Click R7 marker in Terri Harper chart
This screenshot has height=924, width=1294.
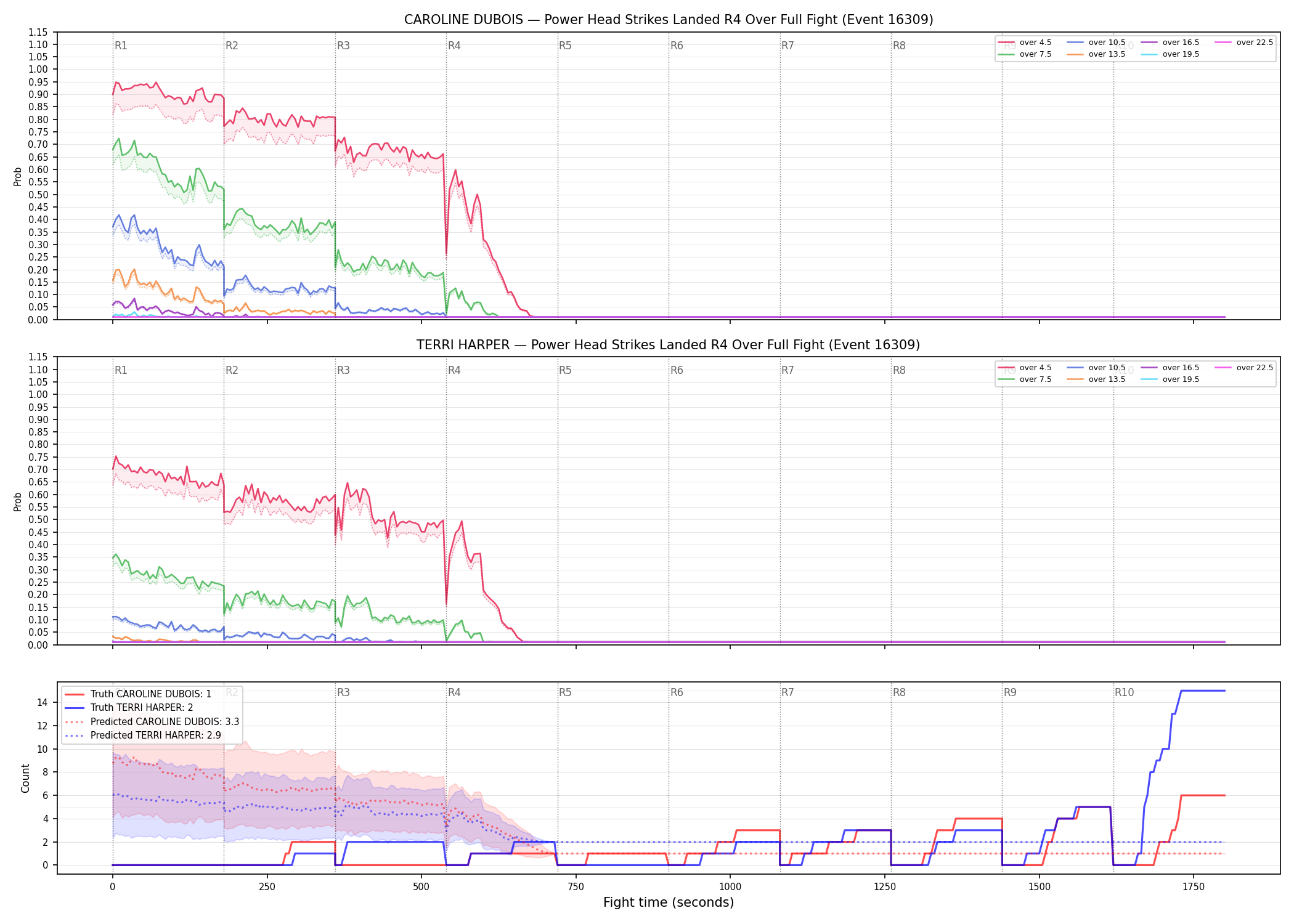(787, 370)
